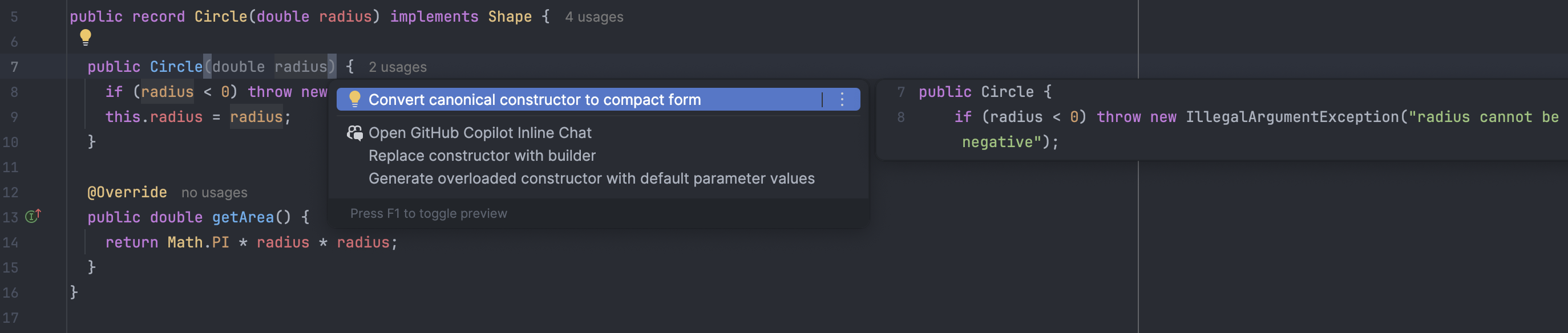
Task: Click line number 7 in the gutter
Action: [14, 67]
